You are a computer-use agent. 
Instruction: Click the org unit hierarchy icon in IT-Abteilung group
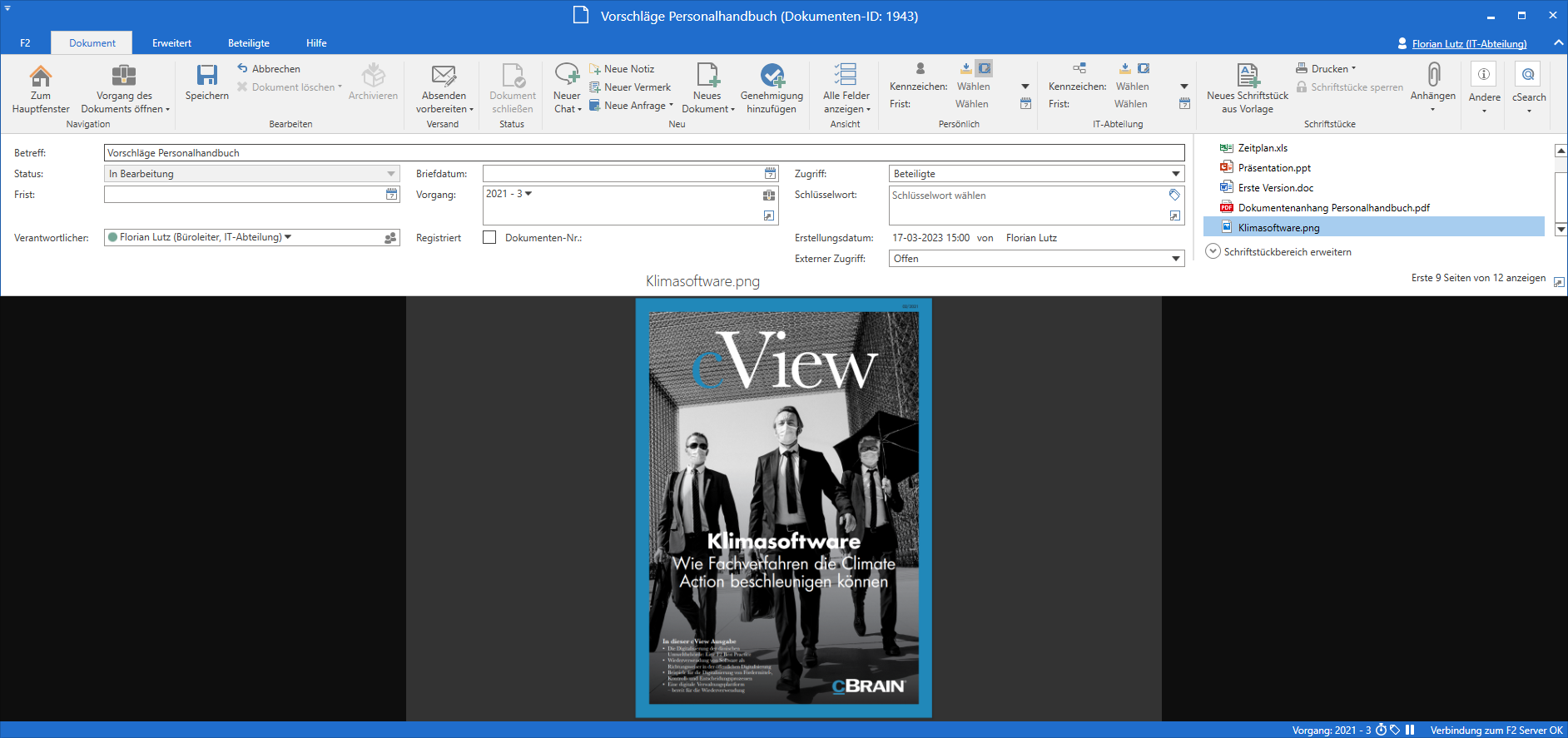(1079, 68)
